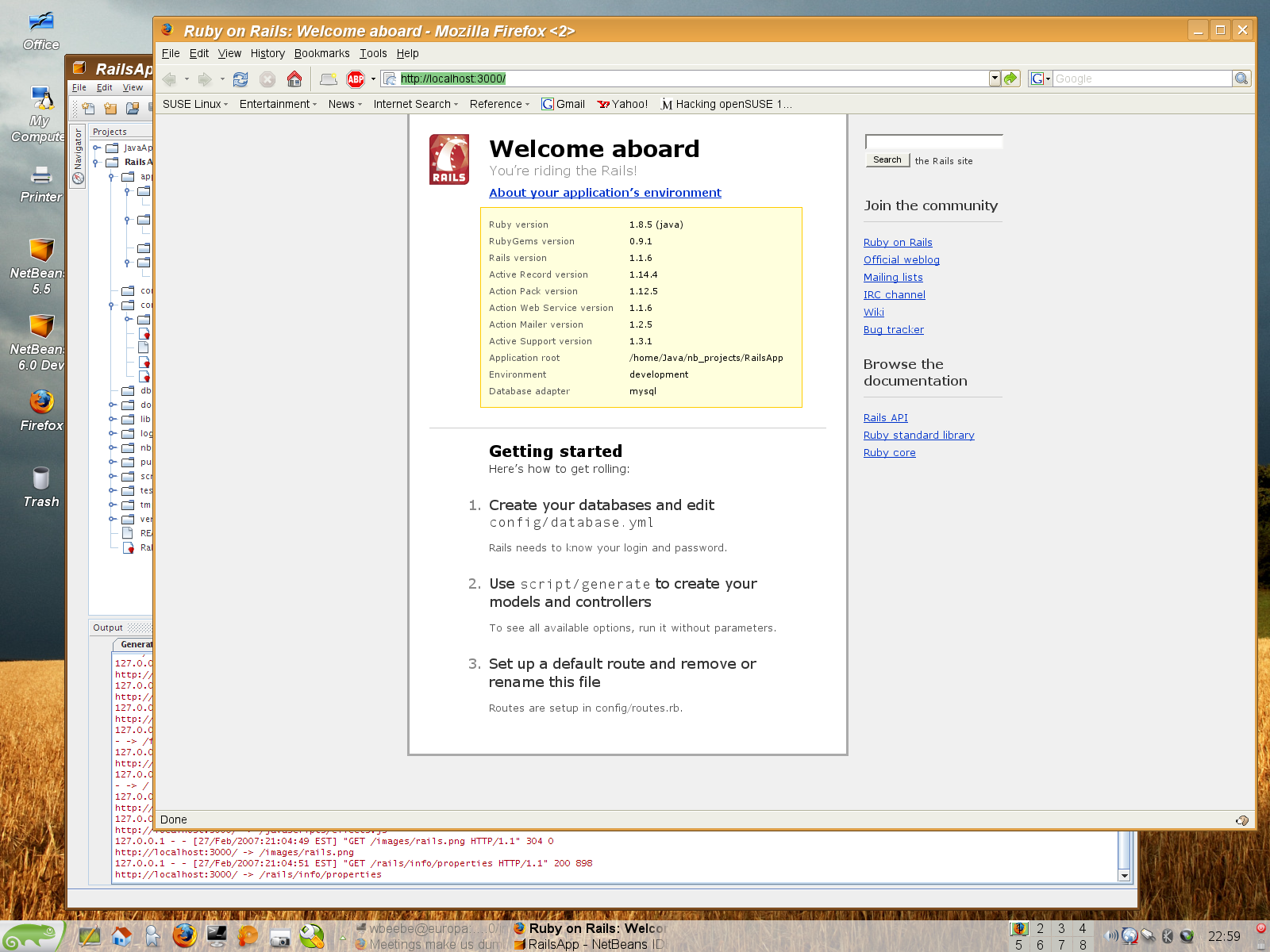This screenshot has width=1270, height=952.
Task: Expand the News bookmarks folder
Action: point(344,104)
